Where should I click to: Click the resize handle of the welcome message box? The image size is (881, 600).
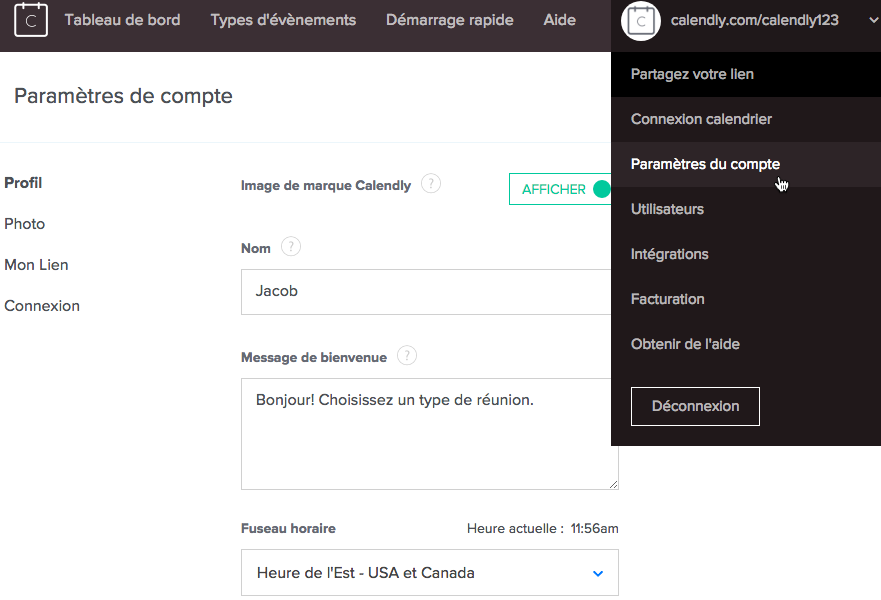613,484
